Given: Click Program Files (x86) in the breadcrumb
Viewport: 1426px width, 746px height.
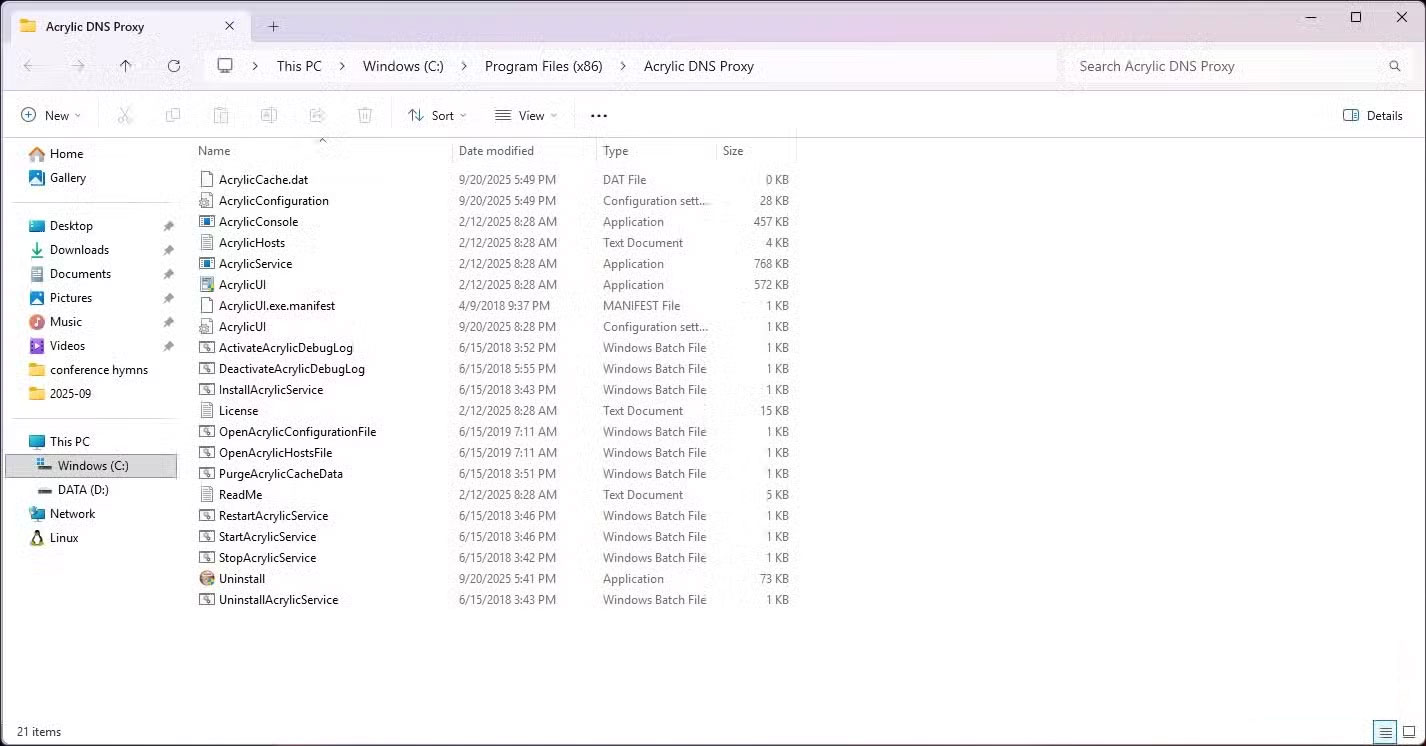Looking at the screenshot, I should [543, 66].
